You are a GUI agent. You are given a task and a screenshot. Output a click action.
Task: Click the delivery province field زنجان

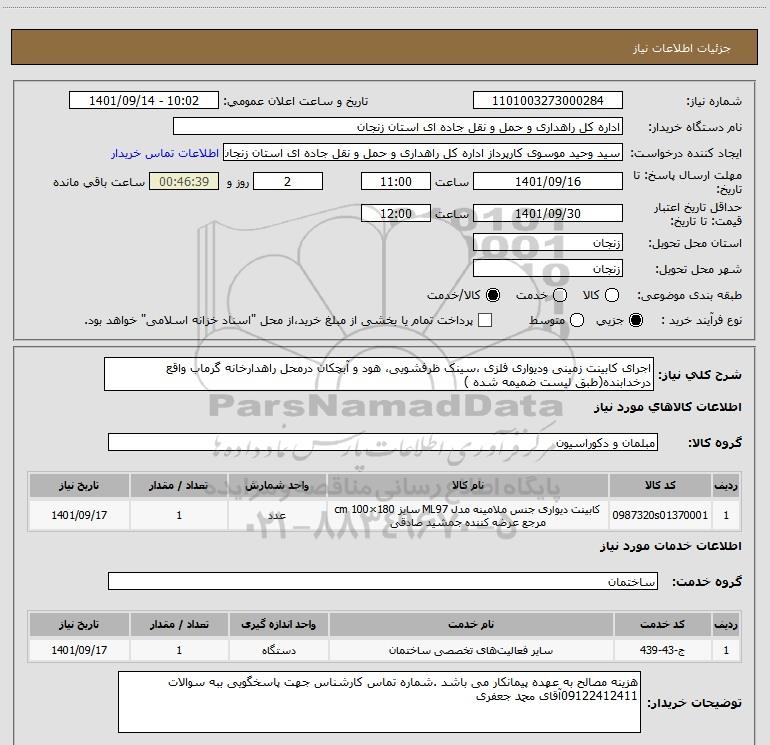pyautogui.click(x=548, y=243)
